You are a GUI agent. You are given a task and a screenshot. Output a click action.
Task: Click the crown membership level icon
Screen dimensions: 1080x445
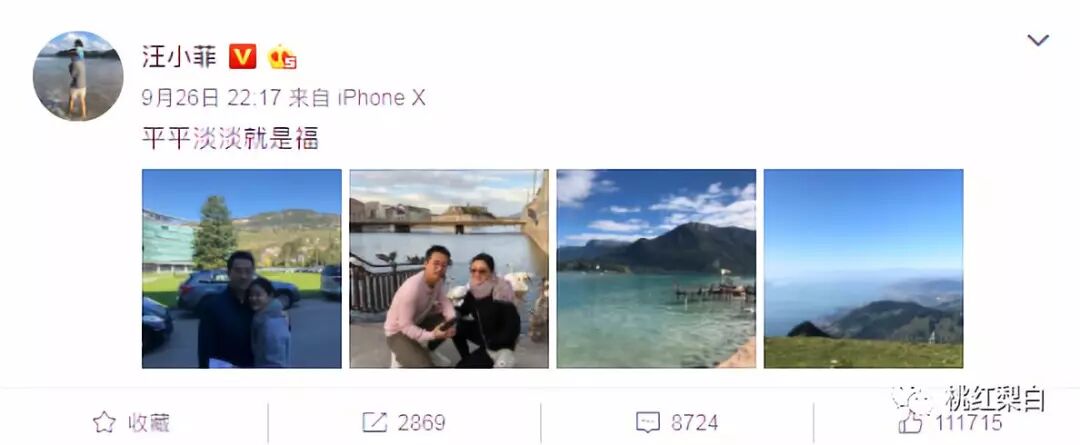pos(282,57)
